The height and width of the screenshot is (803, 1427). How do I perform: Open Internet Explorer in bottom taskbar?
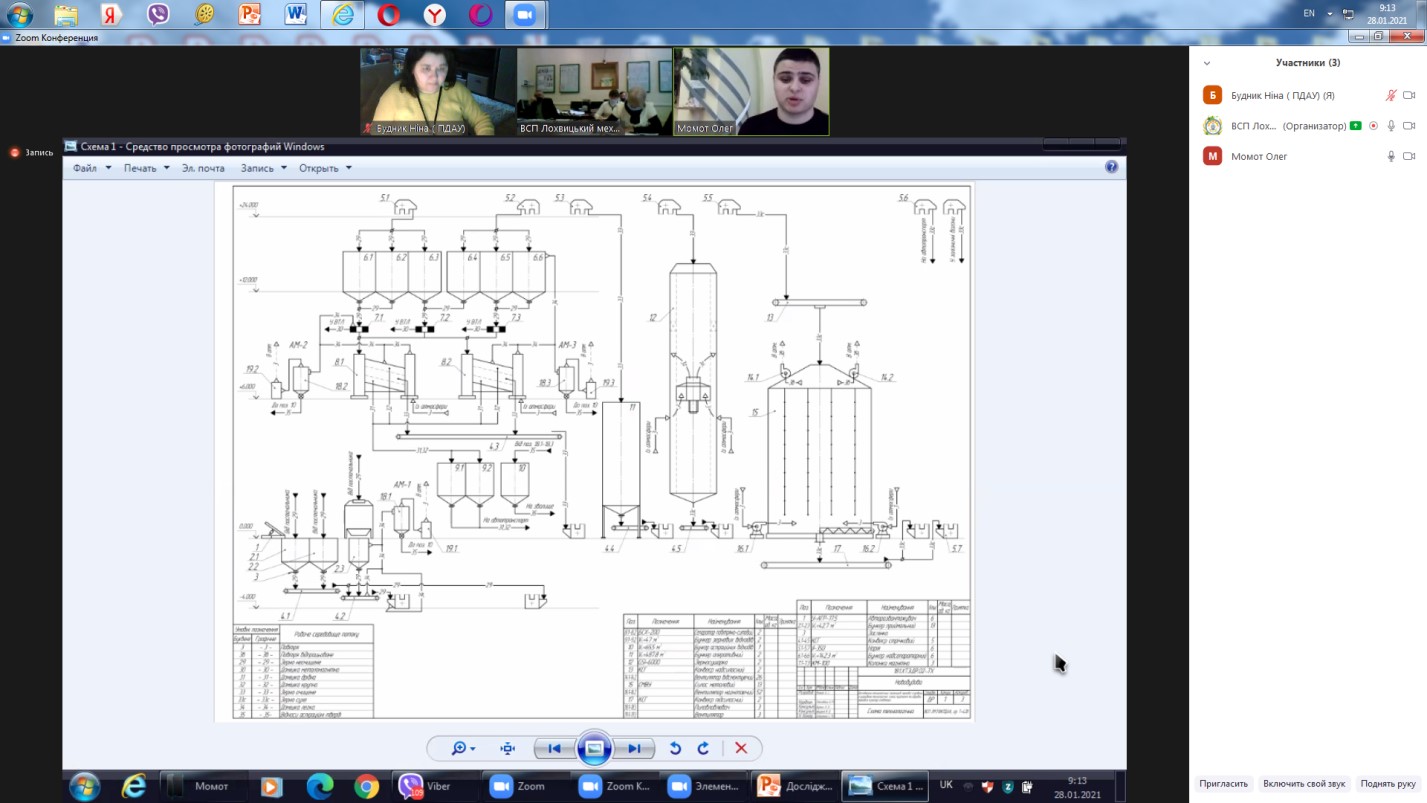(x=133, y=786)
